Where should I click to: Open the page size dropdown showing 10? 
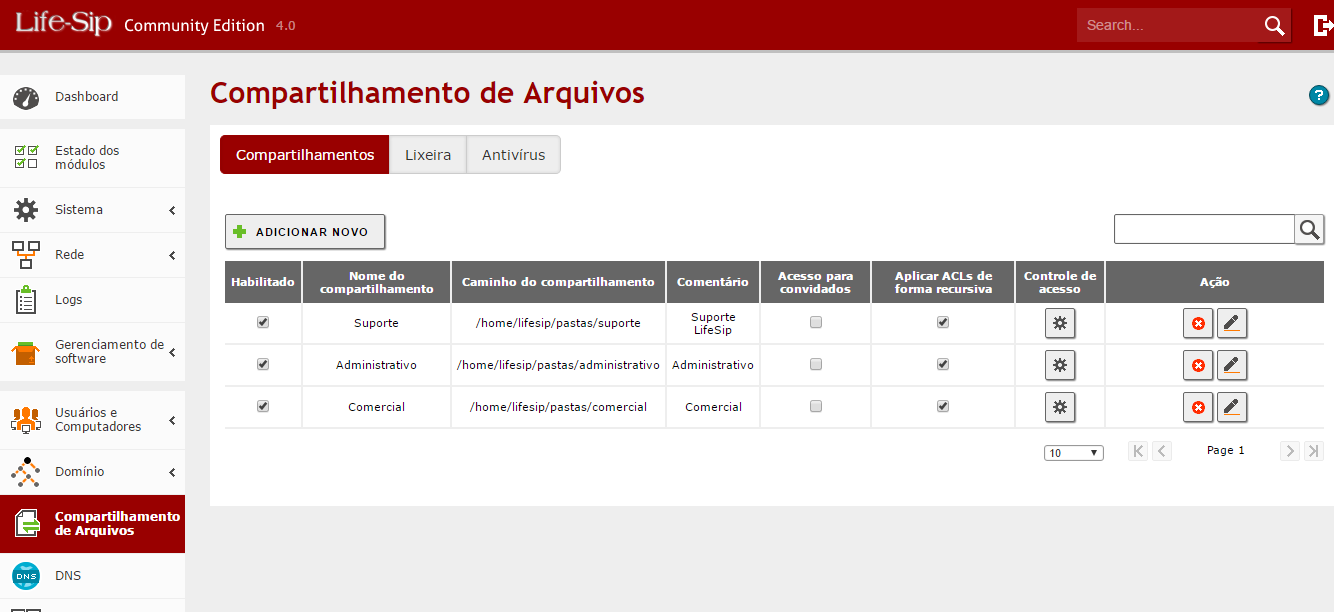click(x=1073, y=453)
